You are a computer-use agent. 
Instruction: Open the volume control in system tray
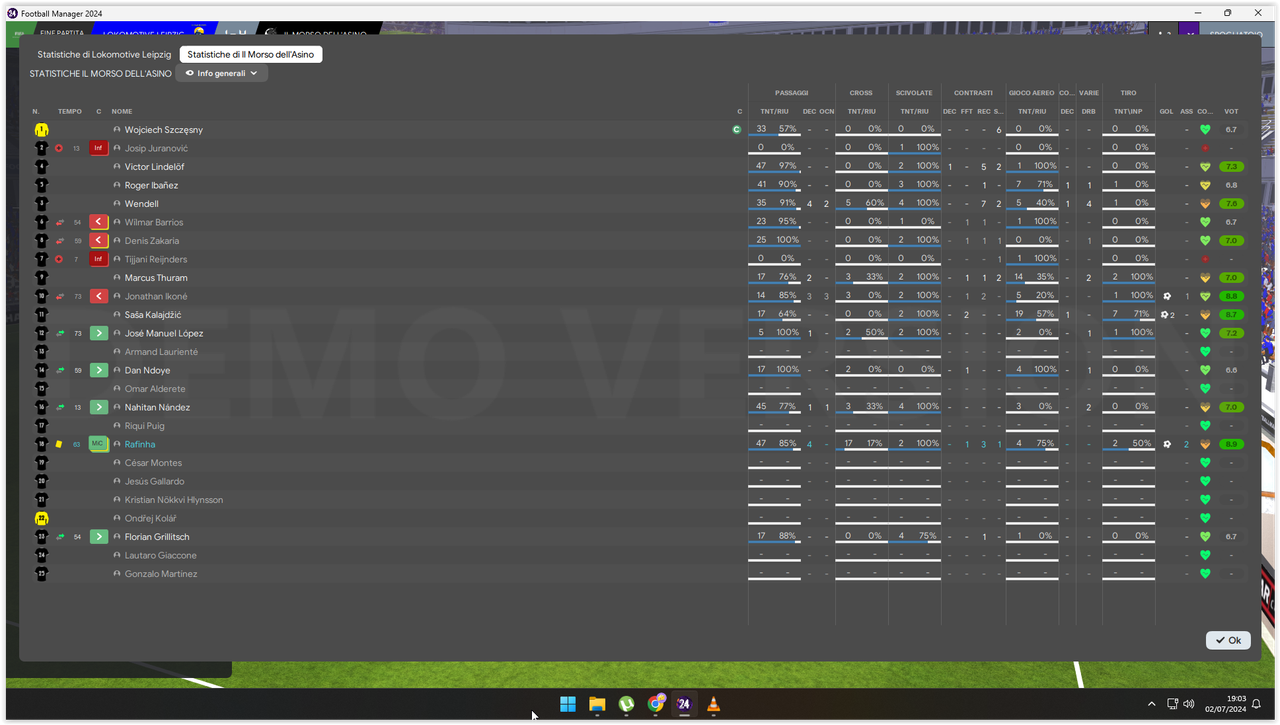tap(1191, 704)
